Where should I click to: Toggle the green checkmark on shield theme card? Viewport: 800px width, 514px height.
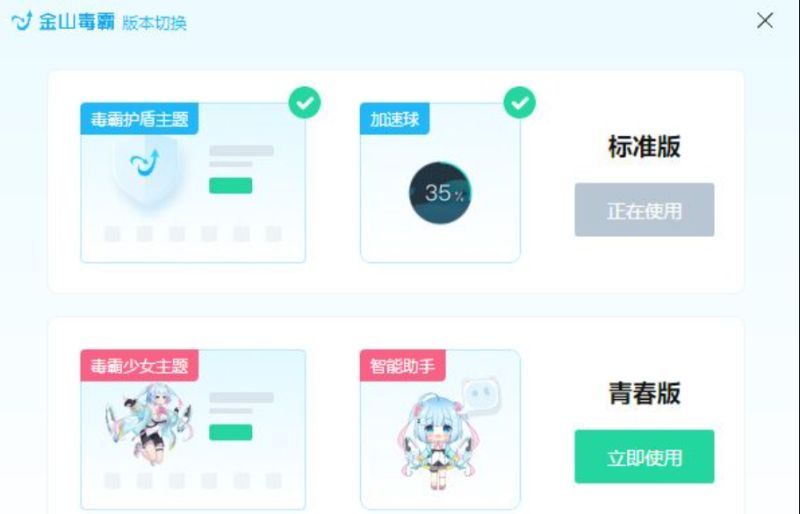click(305, 103)
